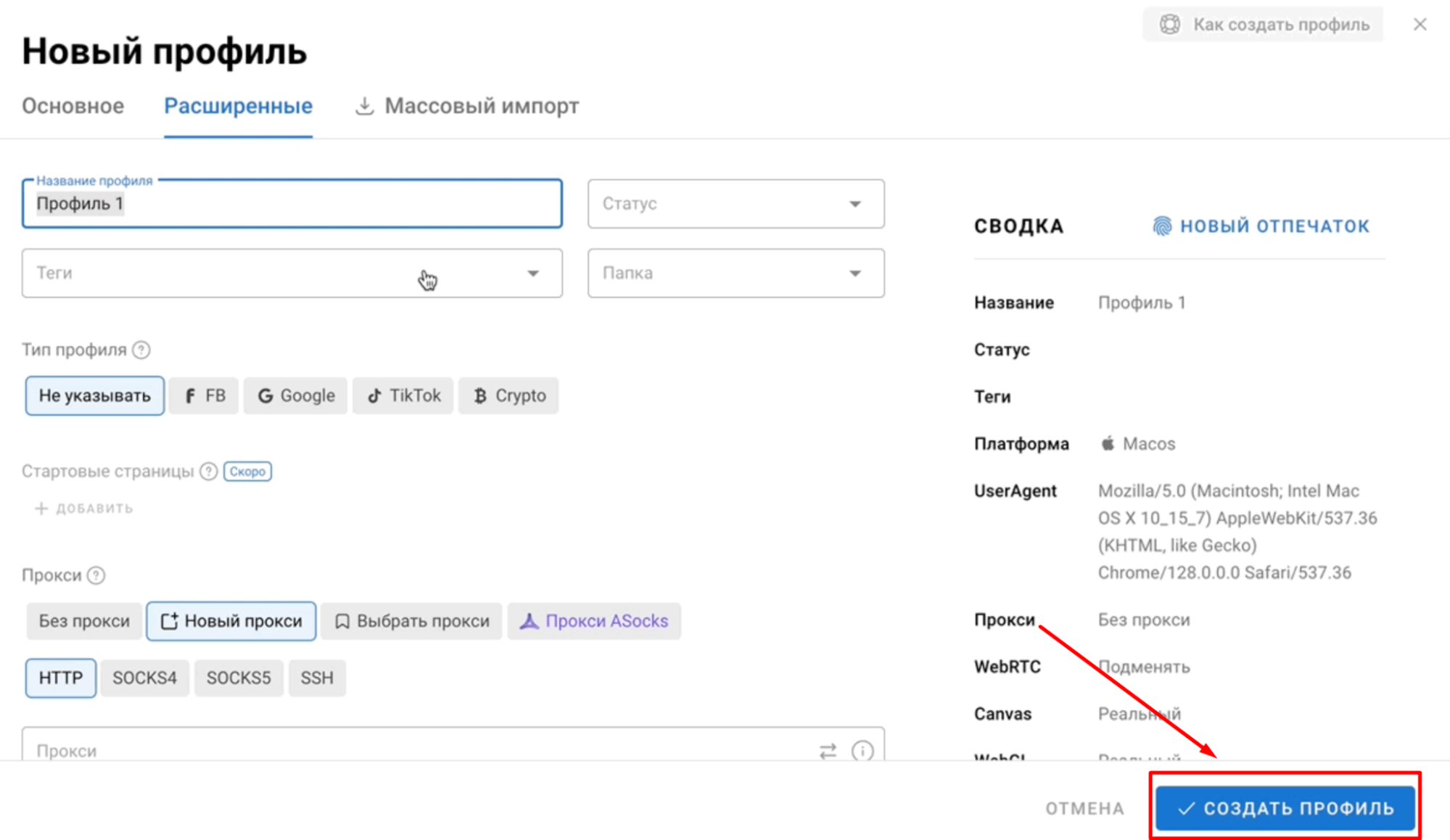Focus the Название профиля input field
Screen dimensions: 1450x840
tap(292, 204)
